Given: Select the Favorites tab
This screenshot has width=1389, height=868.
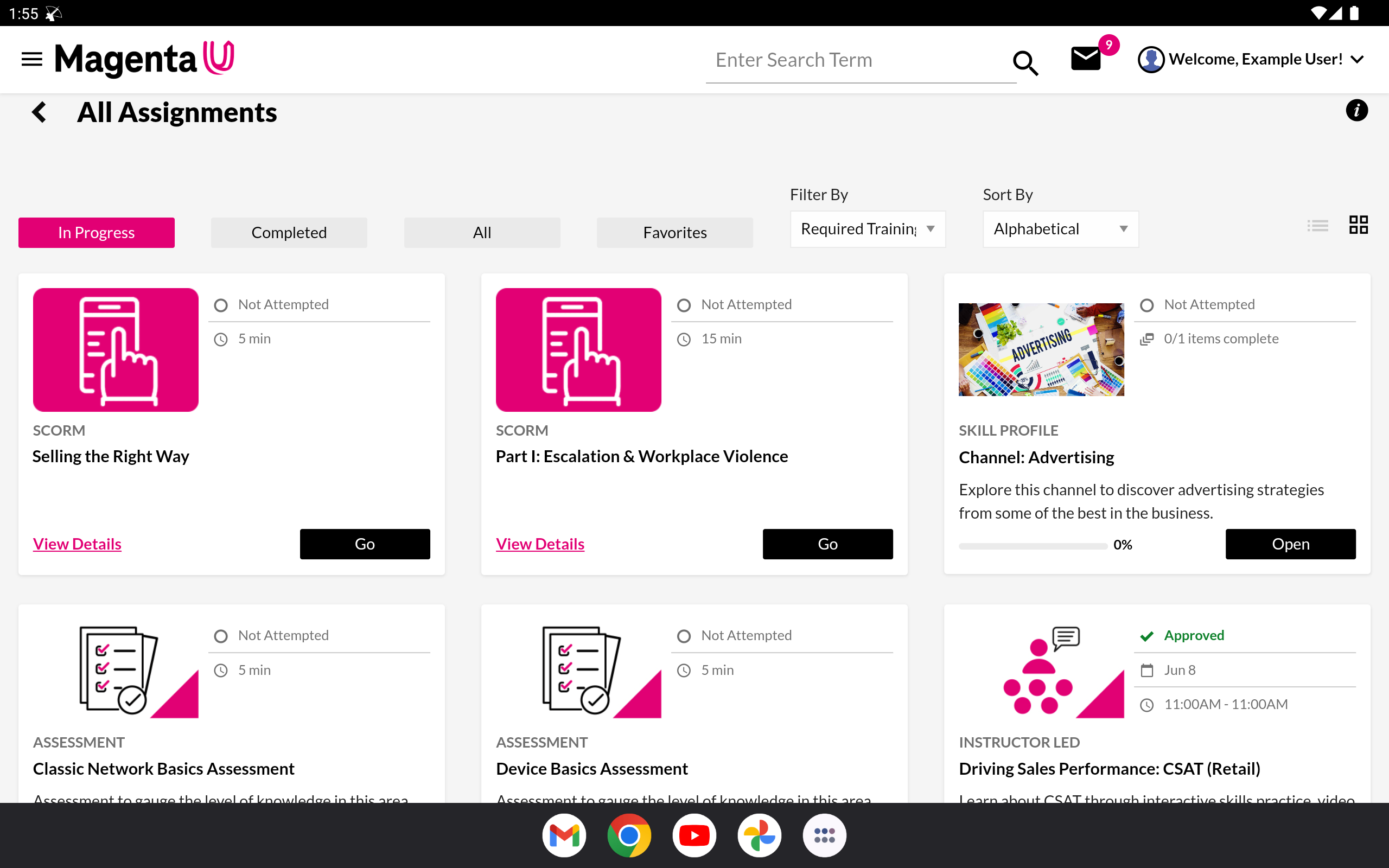Looking at the screenshot, I should 675,233.
